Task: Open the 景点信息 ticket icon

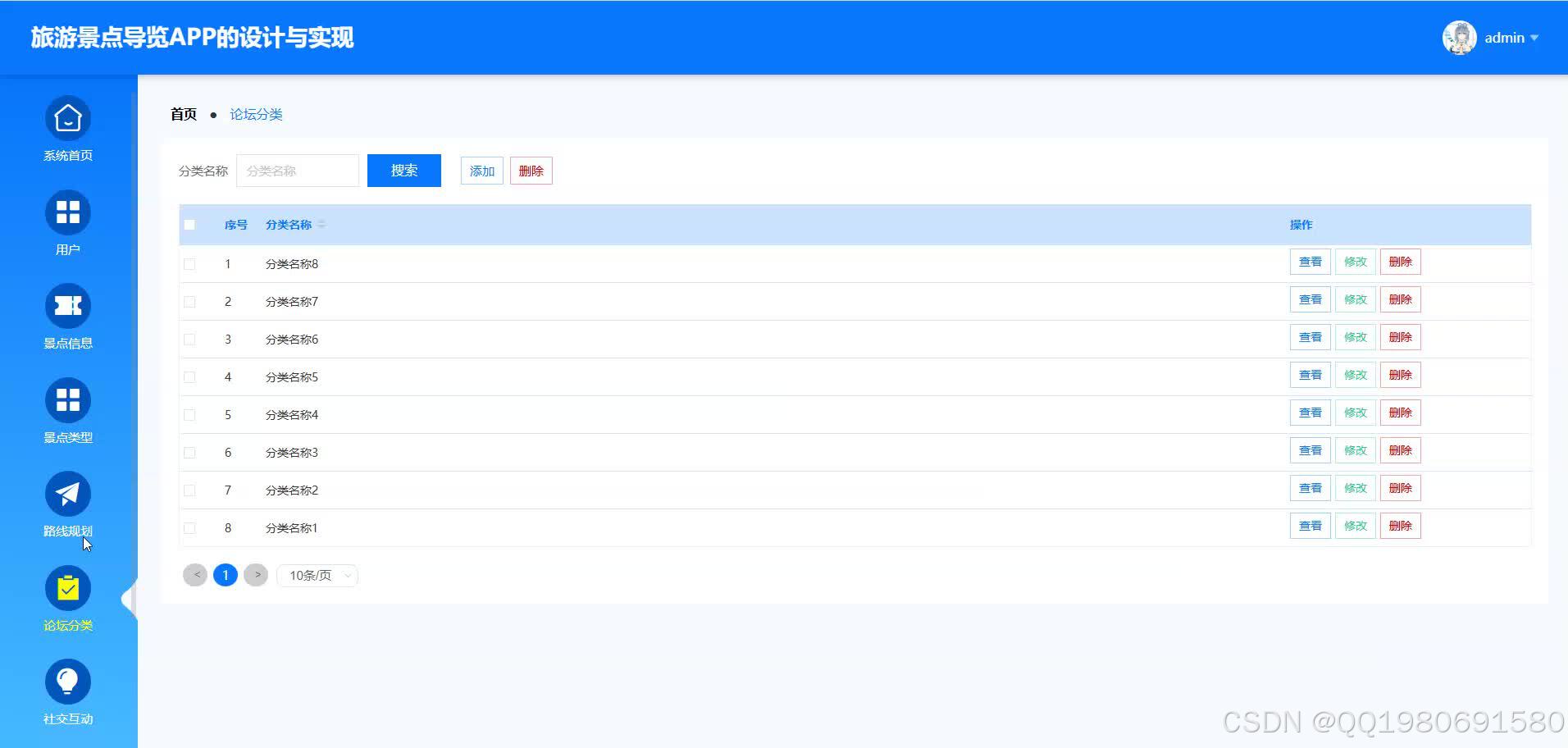Action: coord(68,306)
